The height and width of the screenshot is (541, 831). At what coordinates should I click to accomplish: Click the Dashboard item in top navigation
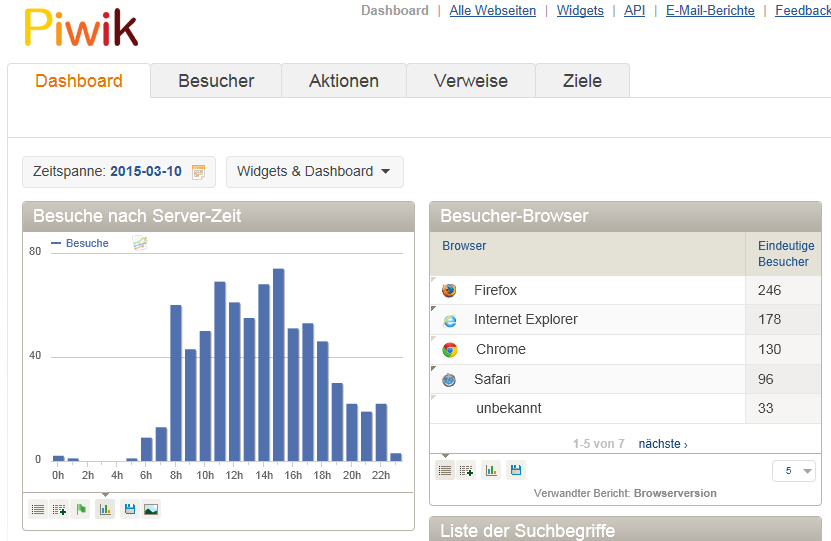point(395,11)
